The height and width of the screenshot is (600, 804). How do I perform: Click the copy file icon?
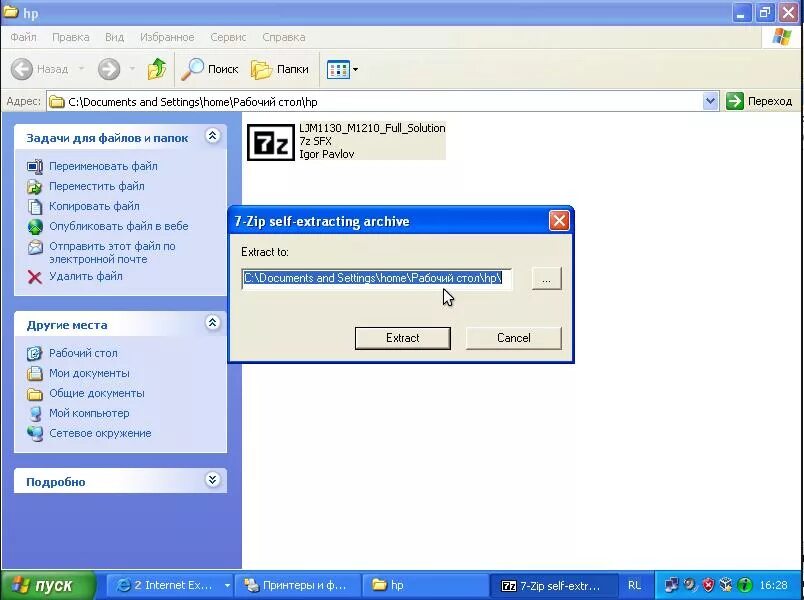click(x=35, y=207)
